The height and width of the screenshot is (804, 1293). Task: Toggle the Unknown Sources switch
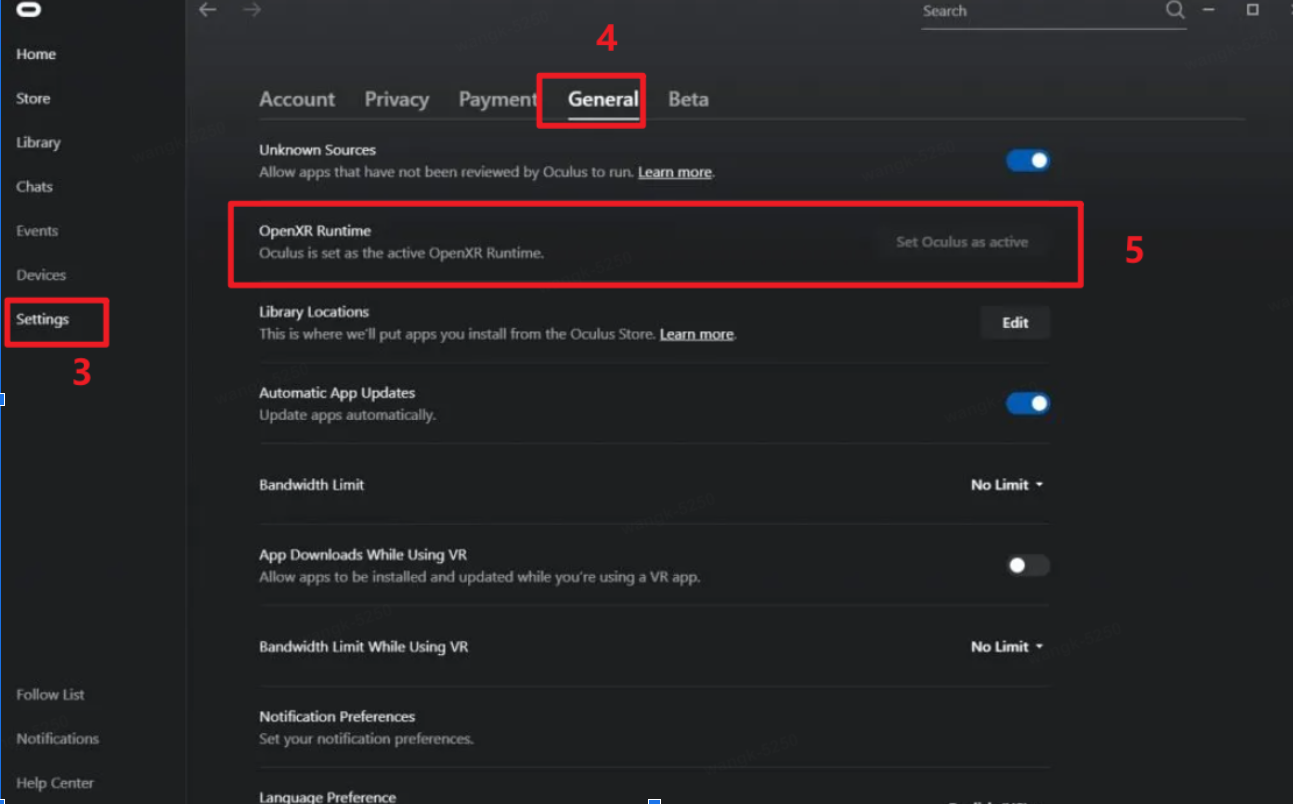pyautogui.click(x=1028, y=161)
